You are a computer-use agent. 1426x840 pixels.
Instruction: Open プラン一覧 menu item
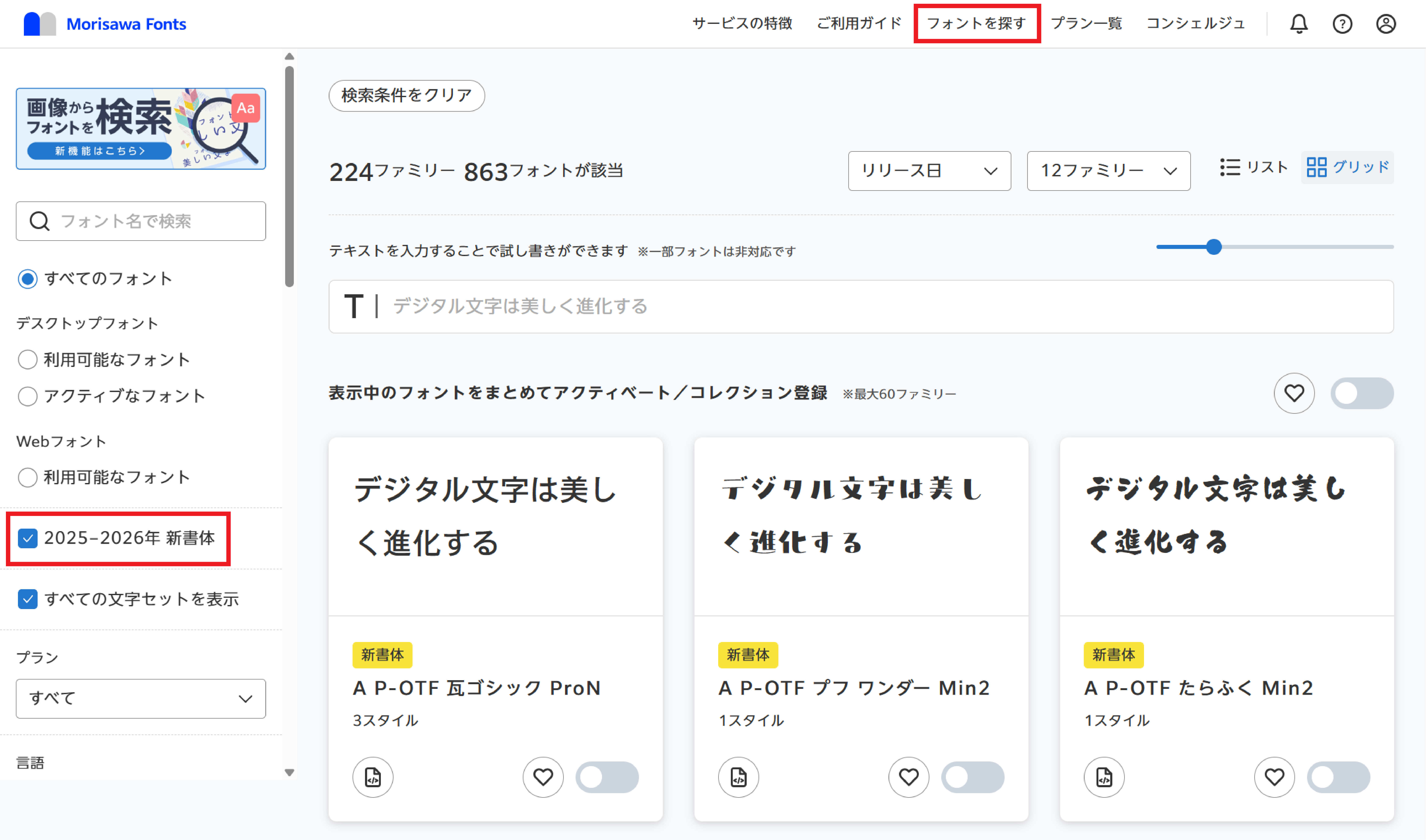coord(1086,24)
